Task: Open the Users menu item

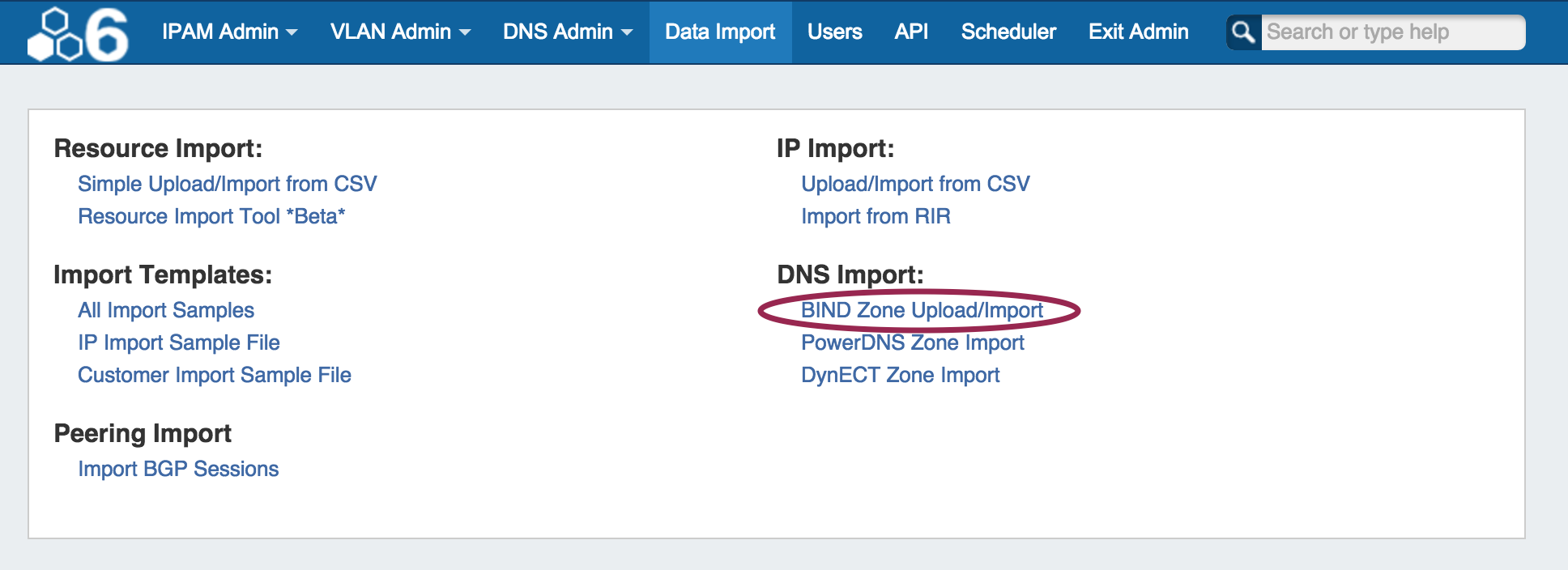Action: [834, 32]
